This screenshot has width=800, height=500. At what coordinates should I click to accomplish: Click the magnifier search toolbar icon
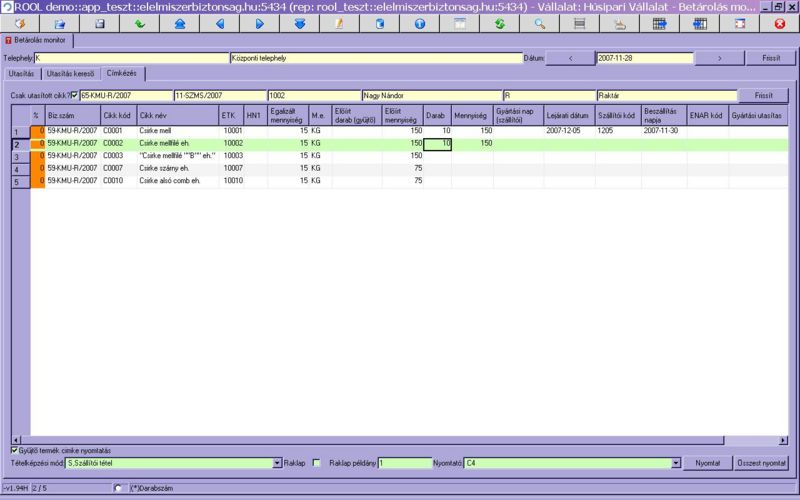(x=540, y=23)
